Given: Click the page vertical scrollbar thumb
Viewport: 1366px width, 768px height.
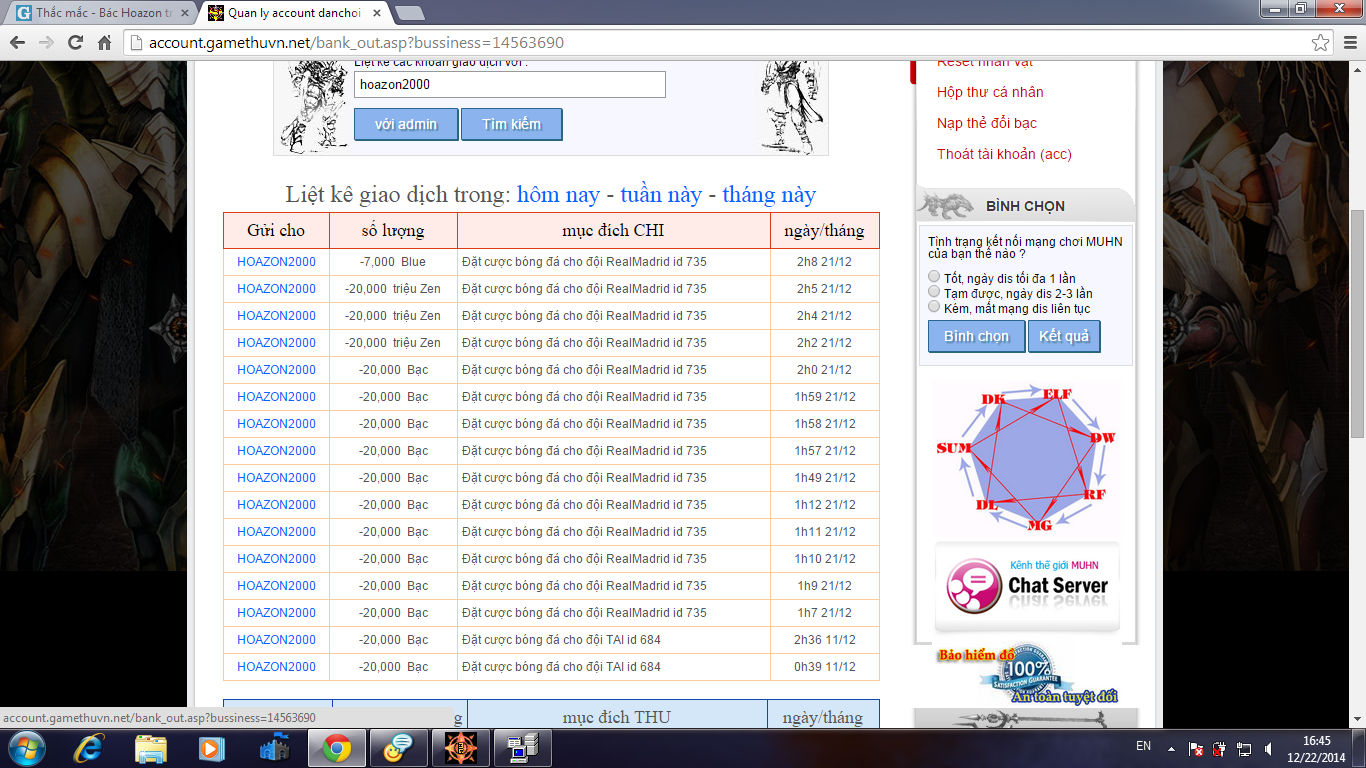Looking at the screenshot, I should [1357, 323].
